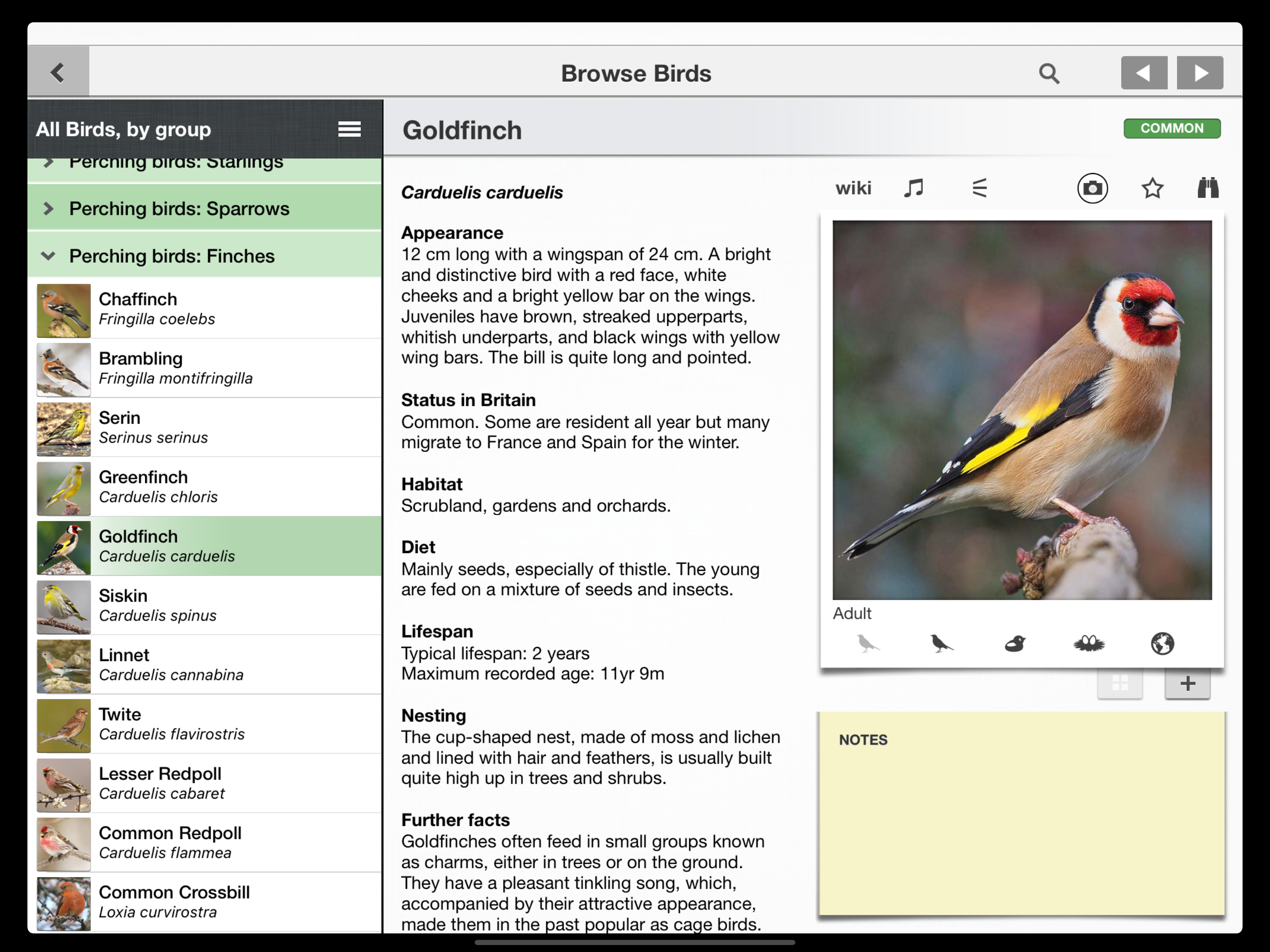Click the Carduelis carduelis scientific name heading
This screenshot has height=952, width=1270.
pyautogui.click(x=482, y=192)
